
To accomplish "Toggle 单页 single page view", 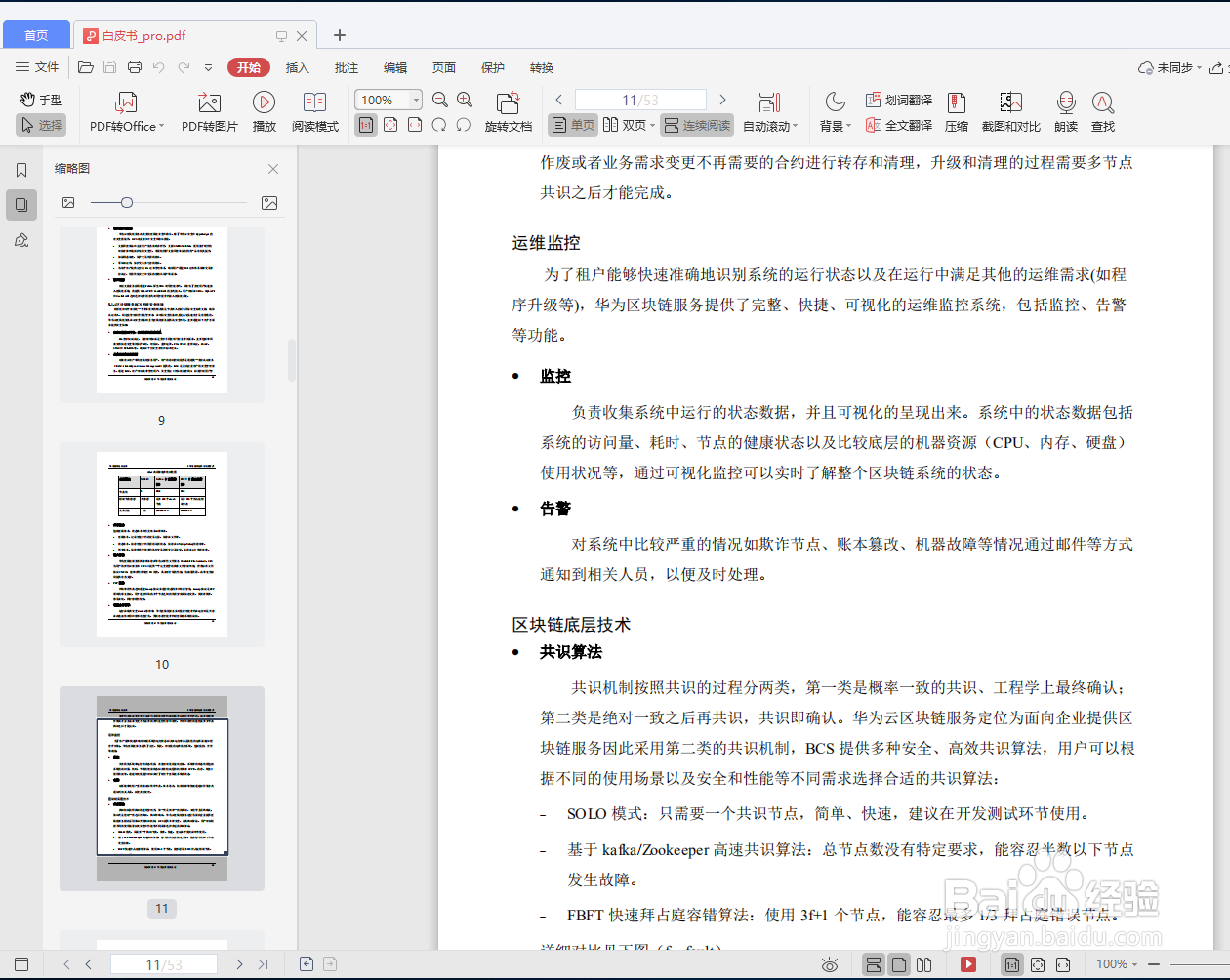I will (573, 125).
